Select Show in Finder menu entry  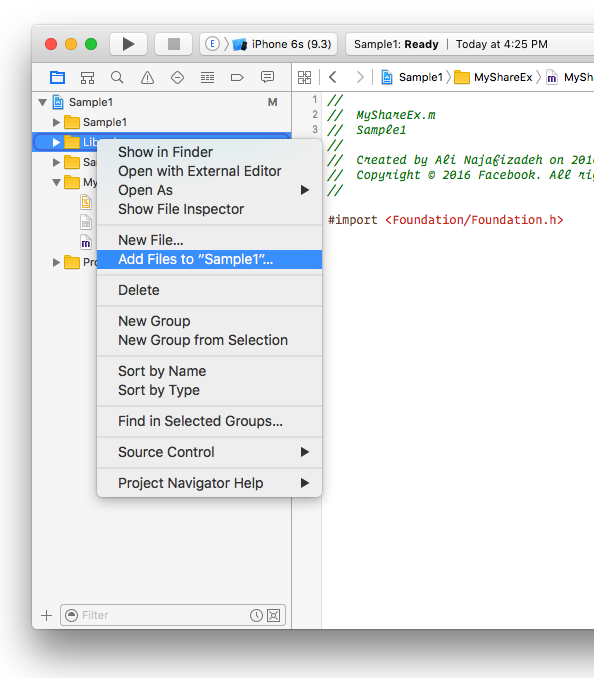[x=166, y=152]
